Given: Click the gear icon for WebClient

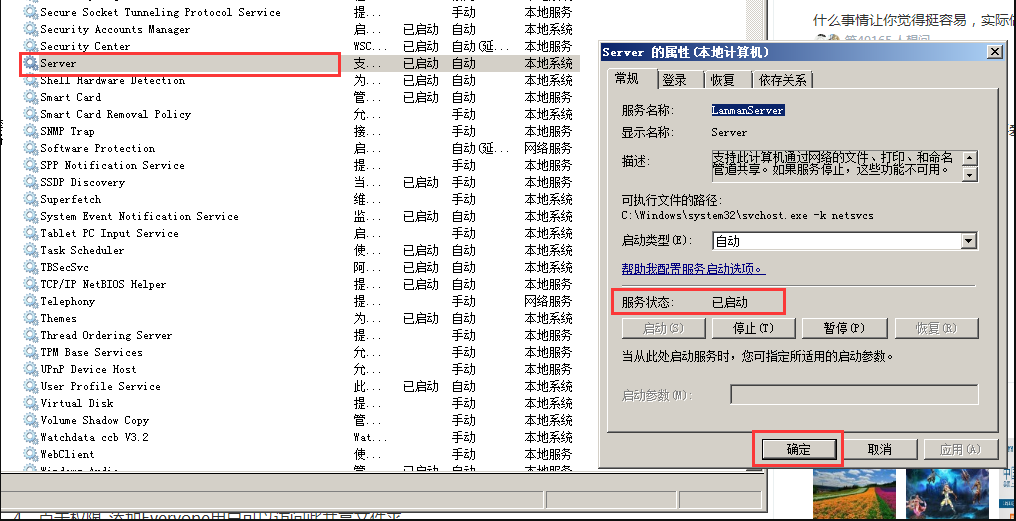Looking at the screenshot, I should (30, 454).
